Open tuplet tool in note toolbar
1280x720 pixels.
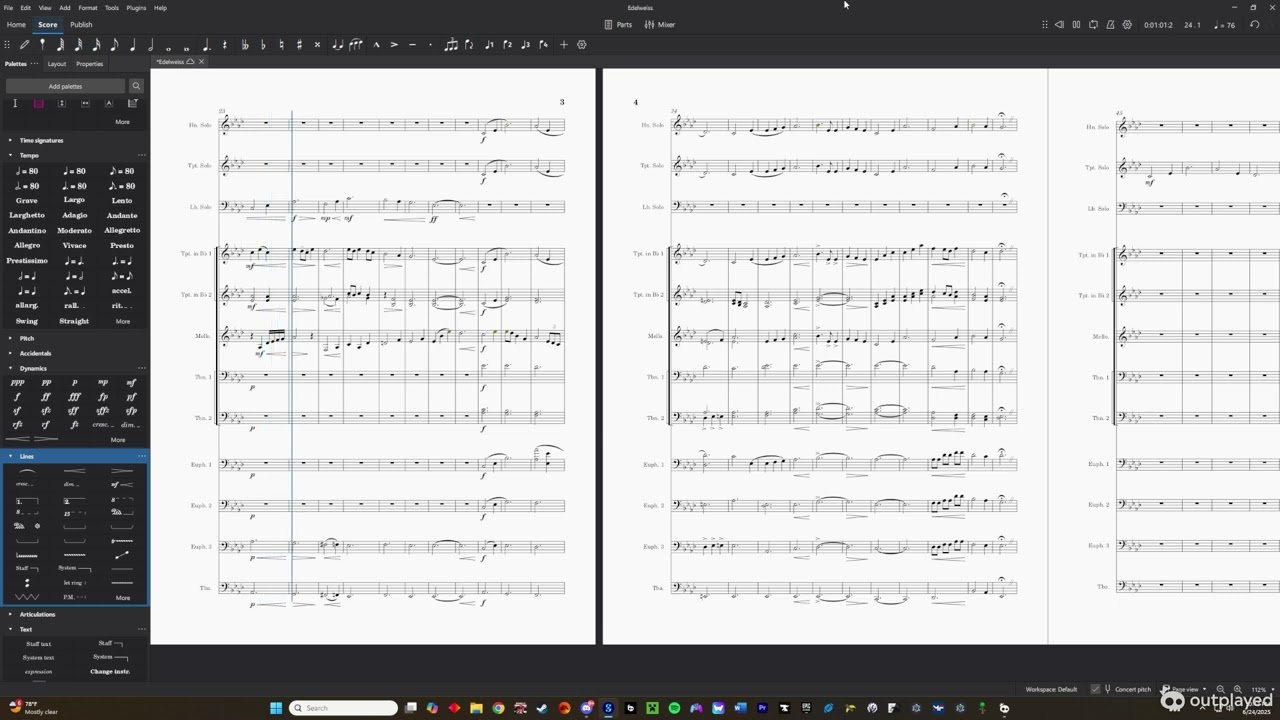pyautogui.click(x=451, y=45)
